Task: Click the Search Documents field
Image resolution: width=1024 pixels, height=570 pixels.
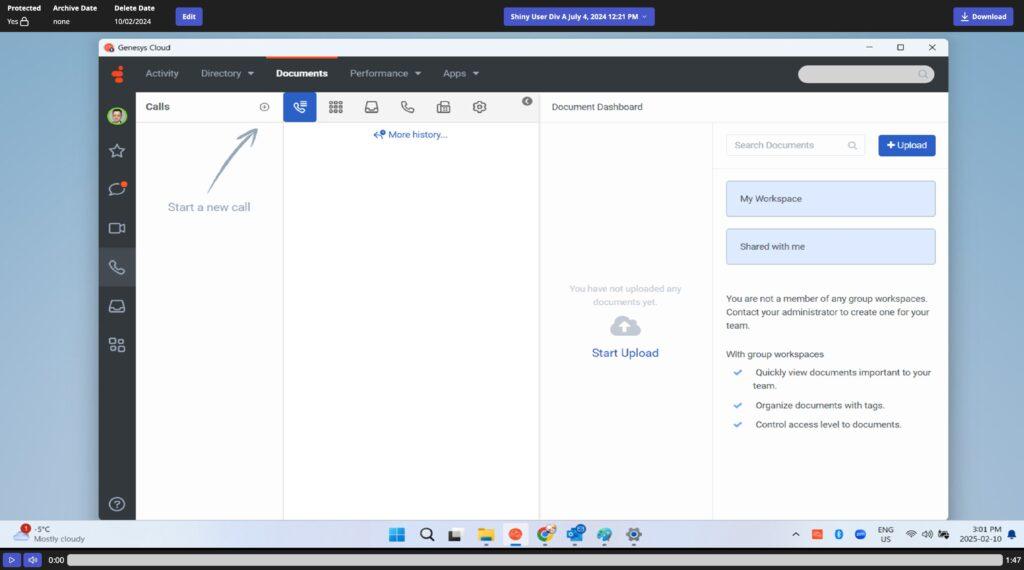Action: point(788,145)
